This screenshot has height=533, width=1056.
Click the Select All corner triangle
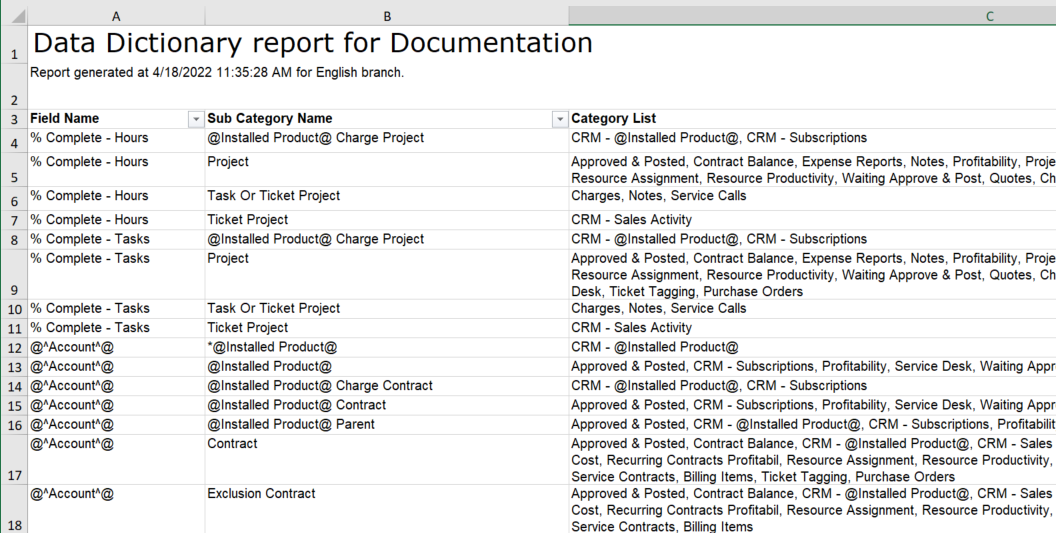point(14,16)
